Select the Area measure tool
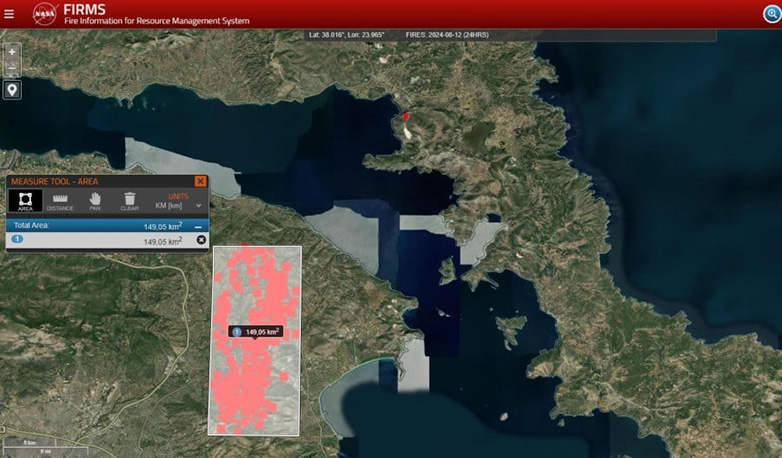This screenshot has width=782, height=458. coord(25,201)
